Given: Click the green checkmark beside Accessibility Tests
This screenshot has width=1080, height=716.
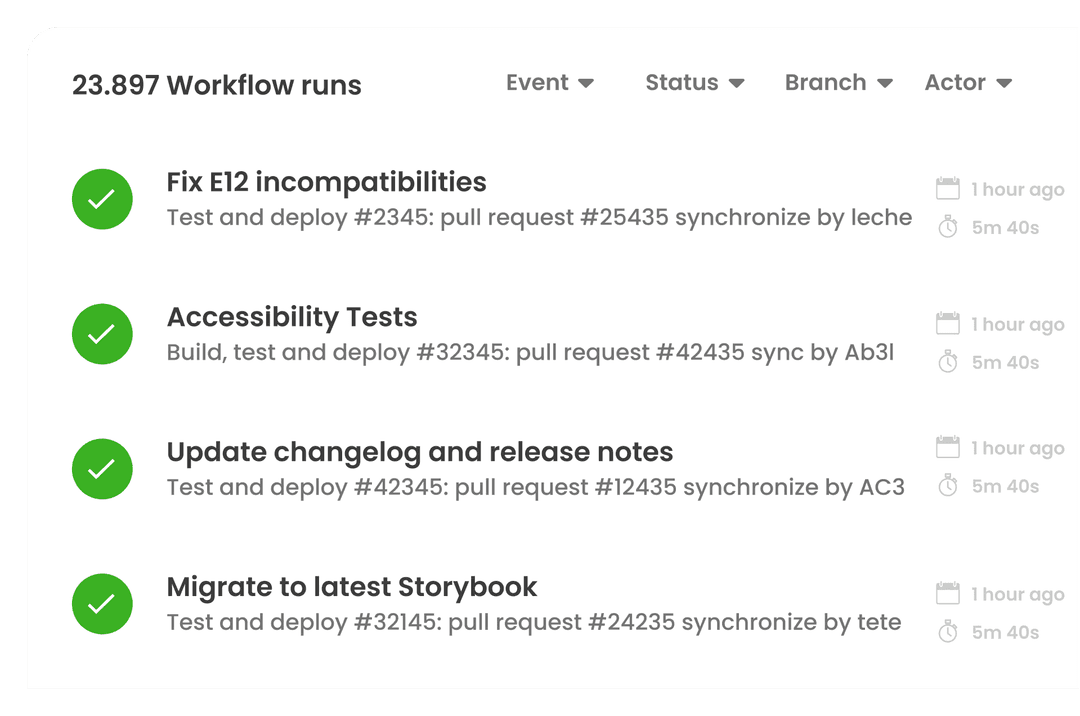Looking at the screenshot, I should 102,334.
